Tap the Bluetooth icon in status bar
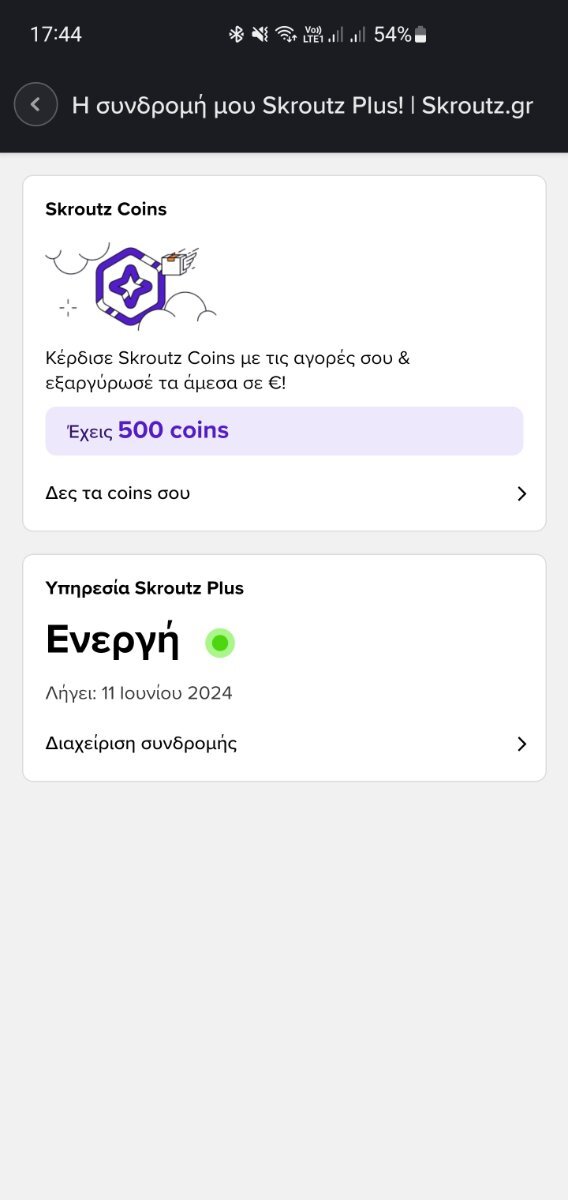Viewport: 568px width, 1200px height. 237,35
